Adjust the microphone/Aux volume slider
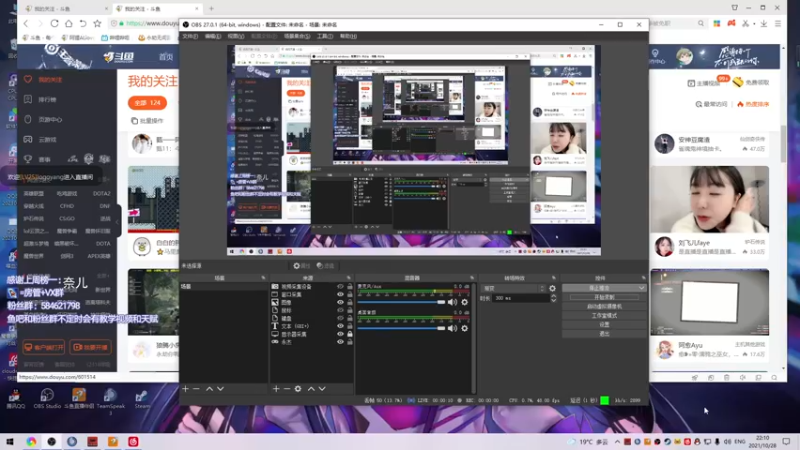The width and height of the screenshot is (800, 450). pos(401,302)
